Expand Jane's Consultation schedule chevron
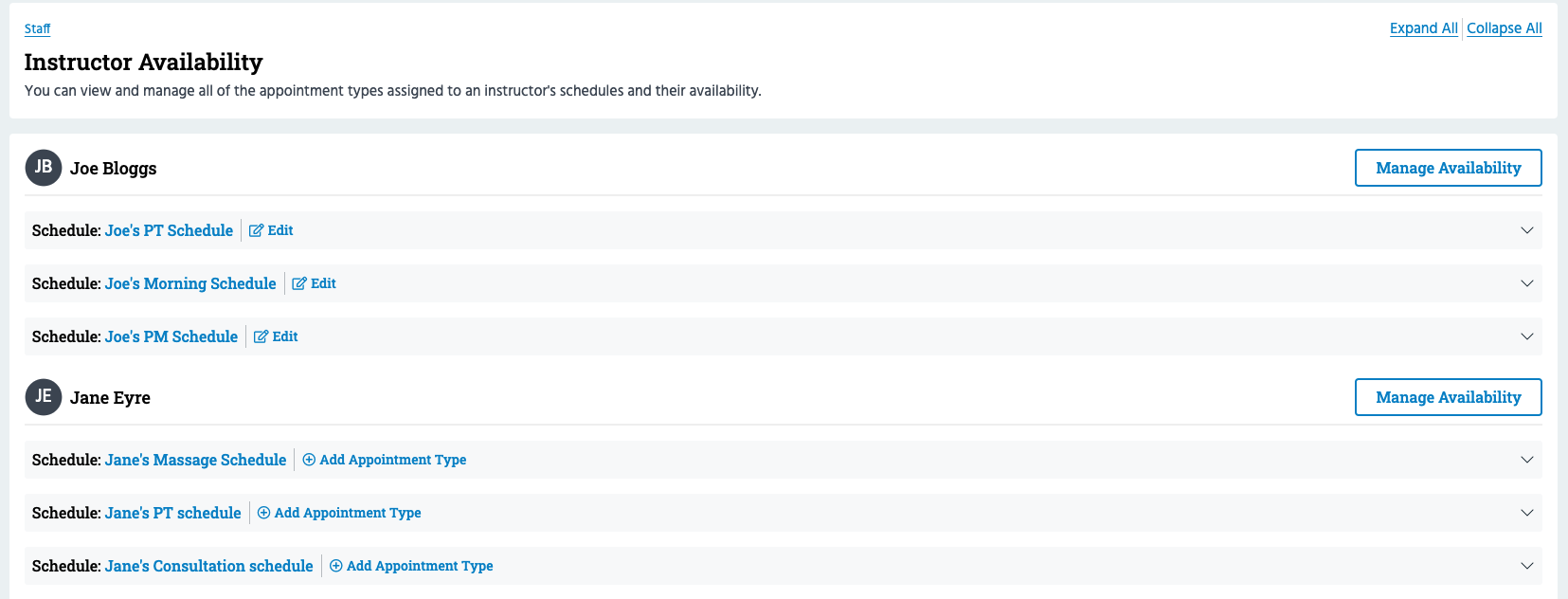The image size is (1568, 599). [x=1526, y=566]
